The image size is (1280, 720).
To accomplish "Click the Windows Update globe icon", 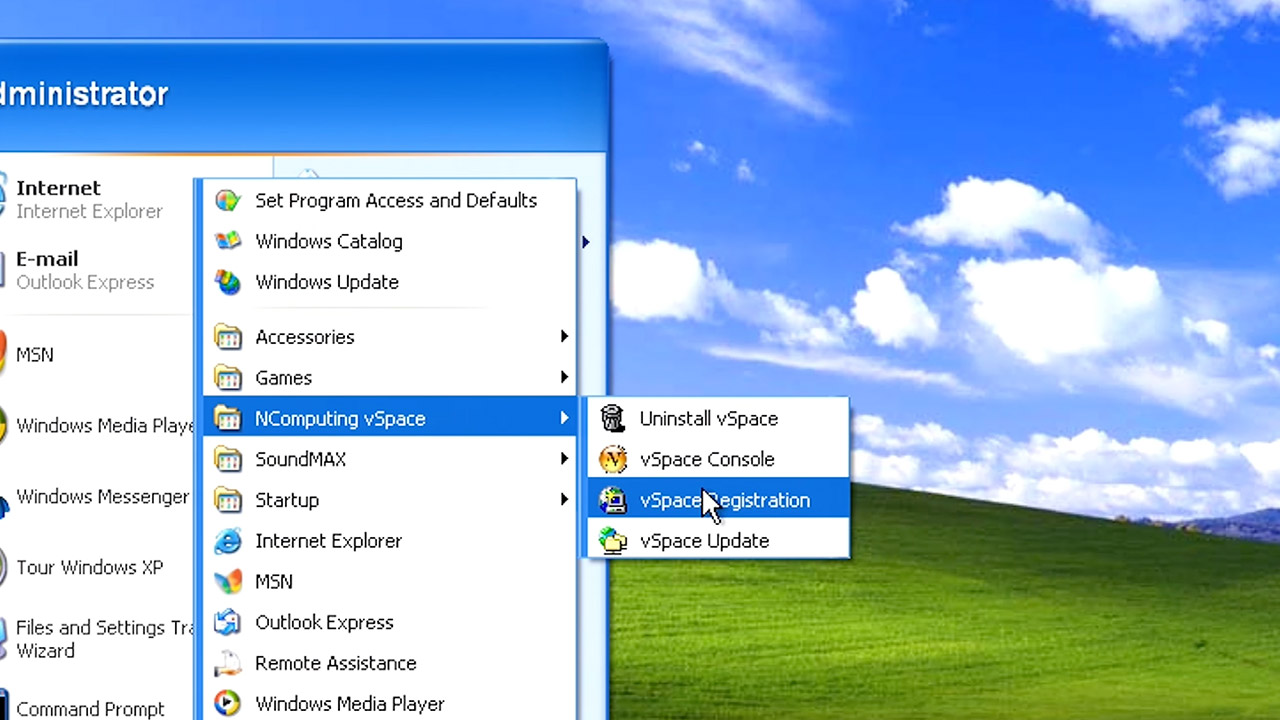I will [228, 283].
